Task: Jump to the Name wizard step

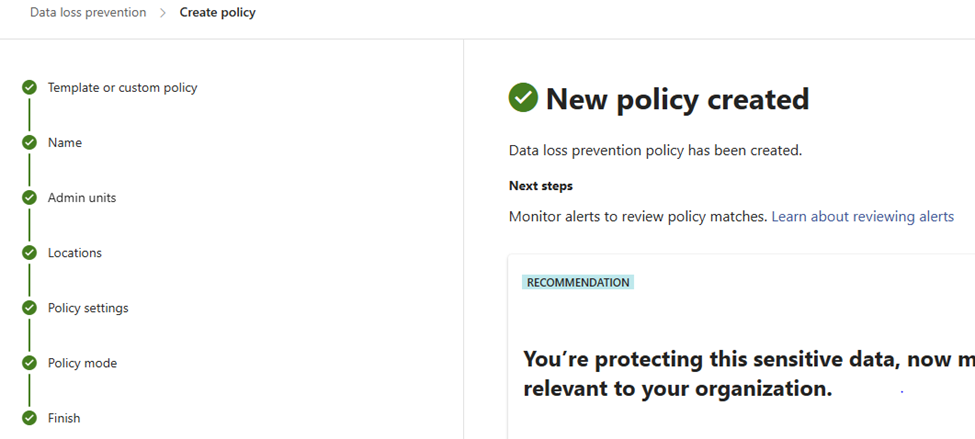Action: click(x=65, y=143)
